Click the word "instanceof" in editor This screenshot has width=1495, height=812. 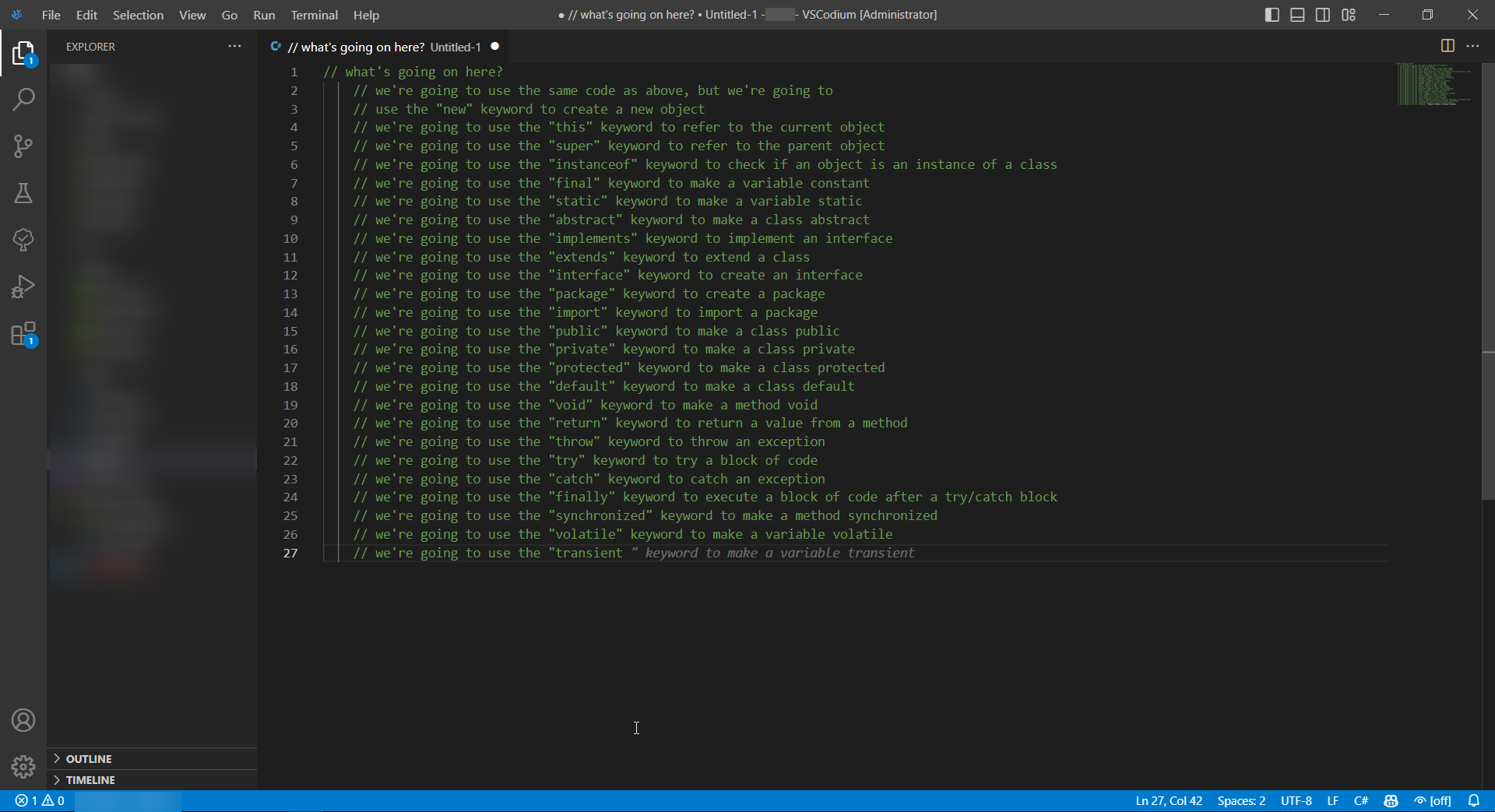[x=593, y=164]
